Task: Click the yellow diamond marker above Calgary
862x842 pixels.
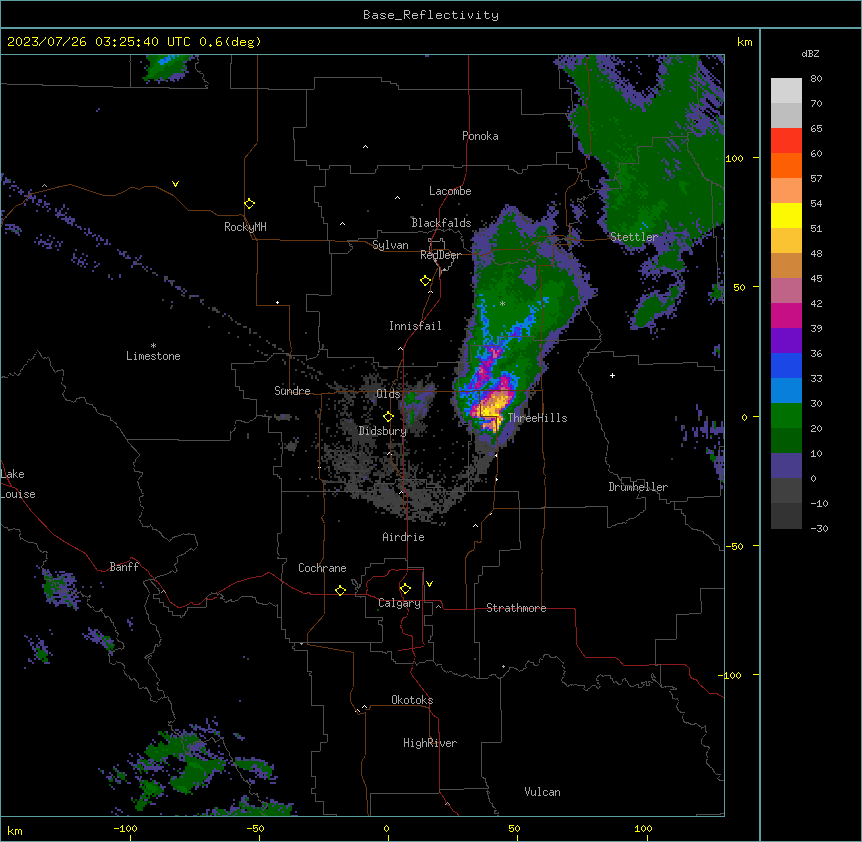Action: pyautogui.click(x=405, y=589)
